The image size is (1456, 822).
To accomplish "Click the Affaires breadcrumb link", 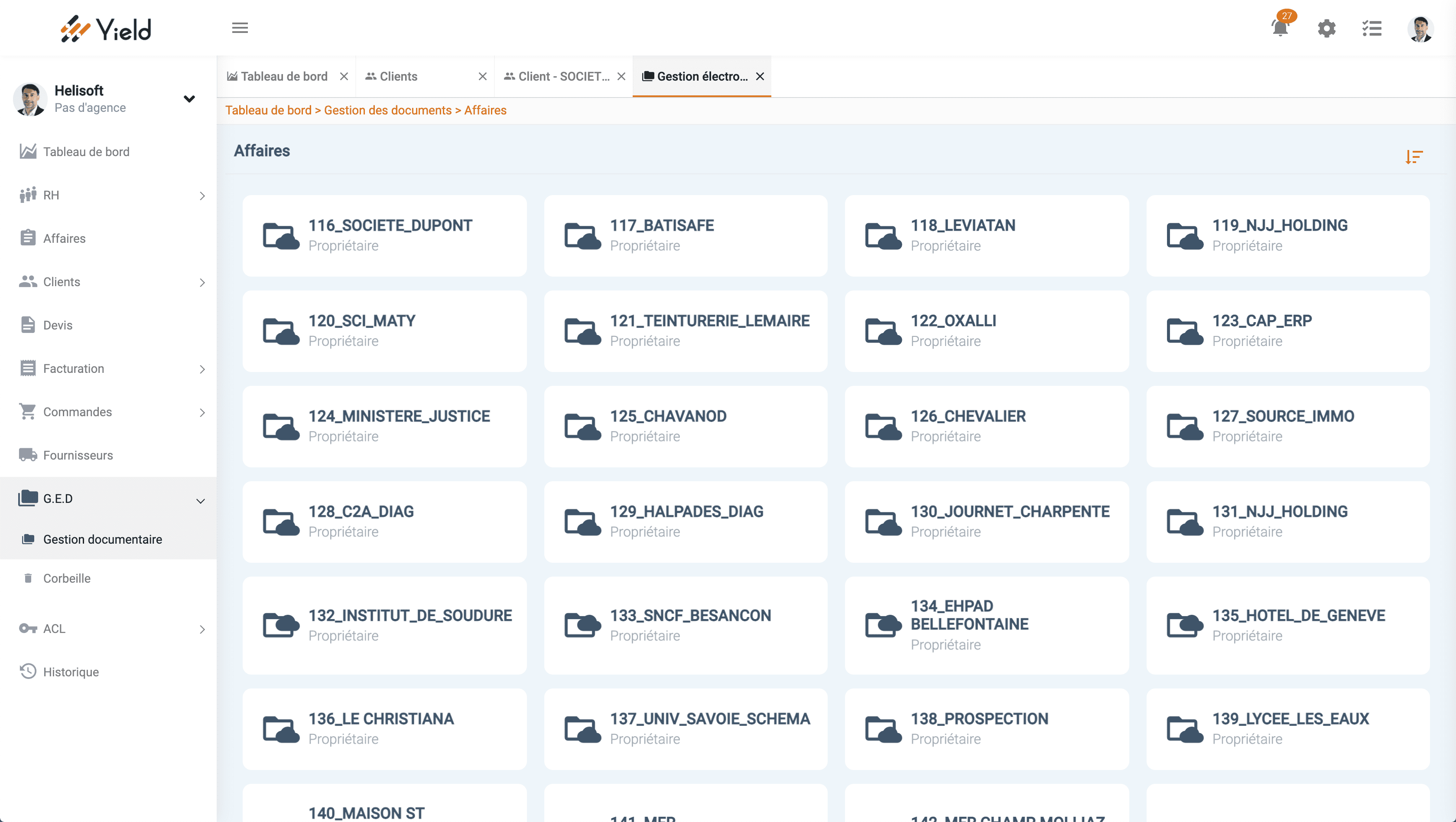I will tap(485, 110).
